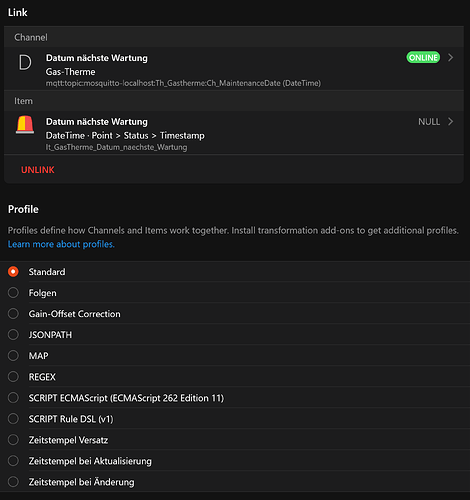Select the Folgen profile radio button

pos(13,293)
